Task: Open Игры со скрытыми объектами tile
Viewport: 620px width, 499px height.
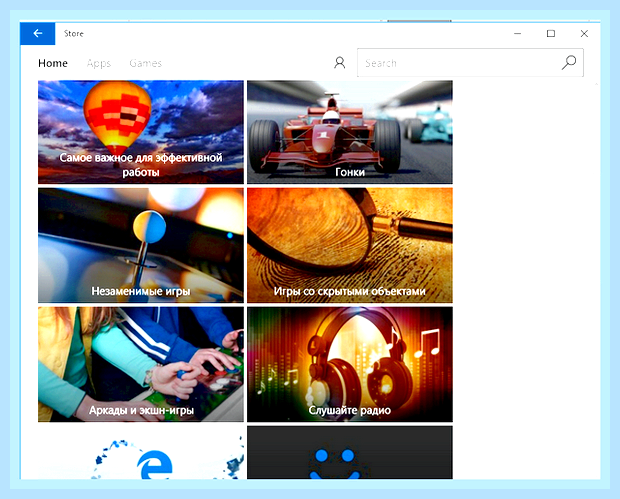Action: point(350,245)
